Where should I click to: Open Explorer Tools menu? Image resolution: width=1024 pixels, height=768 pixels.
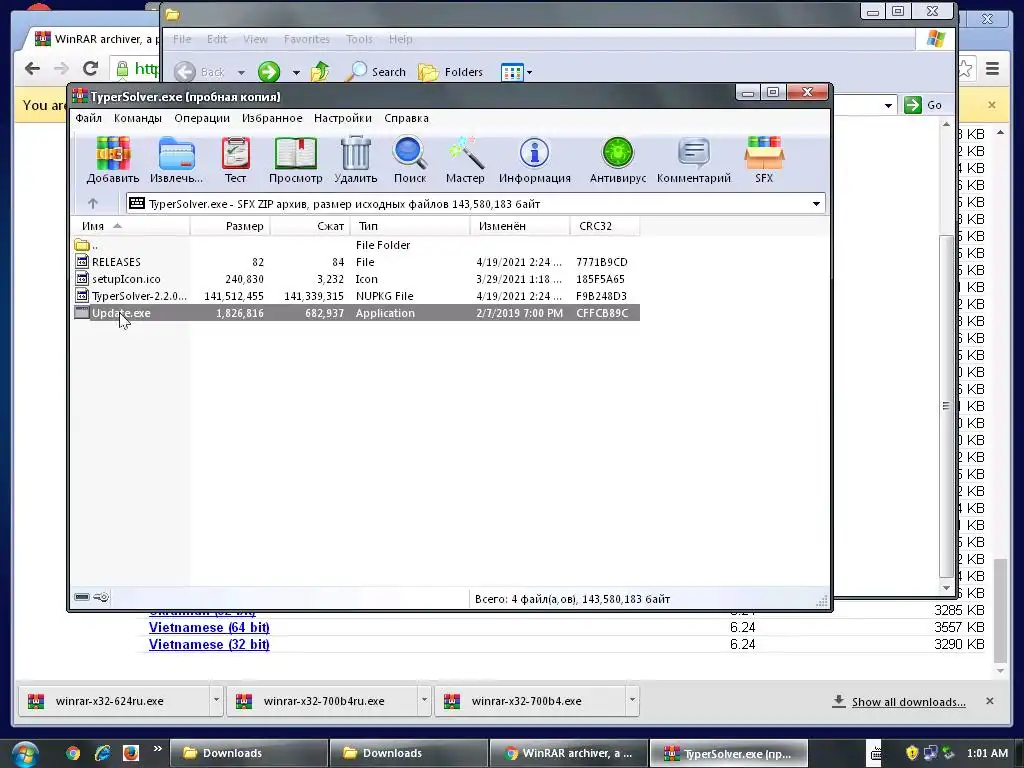coord(359,39)
